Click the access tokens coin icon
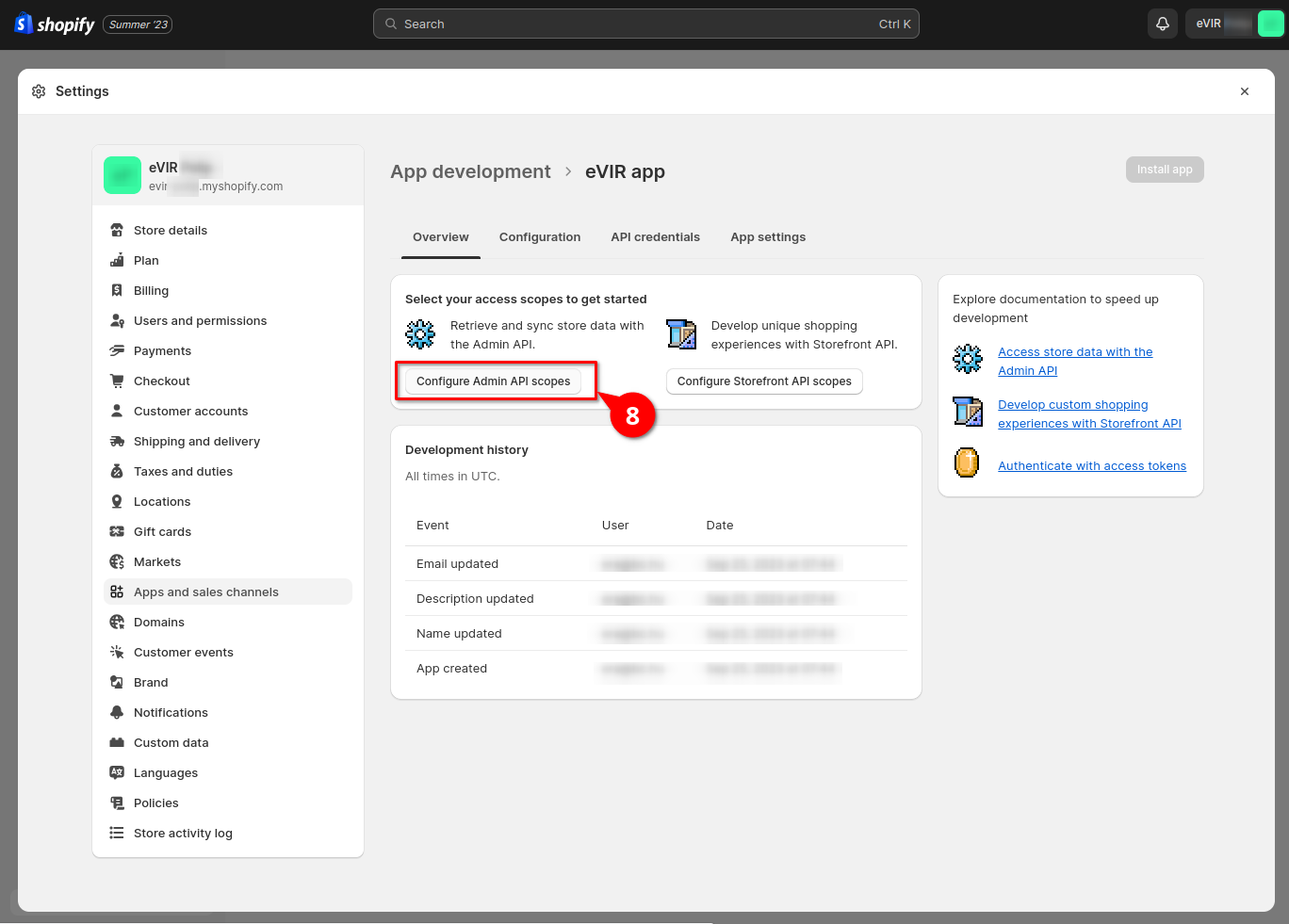 [x=968, y=462]
